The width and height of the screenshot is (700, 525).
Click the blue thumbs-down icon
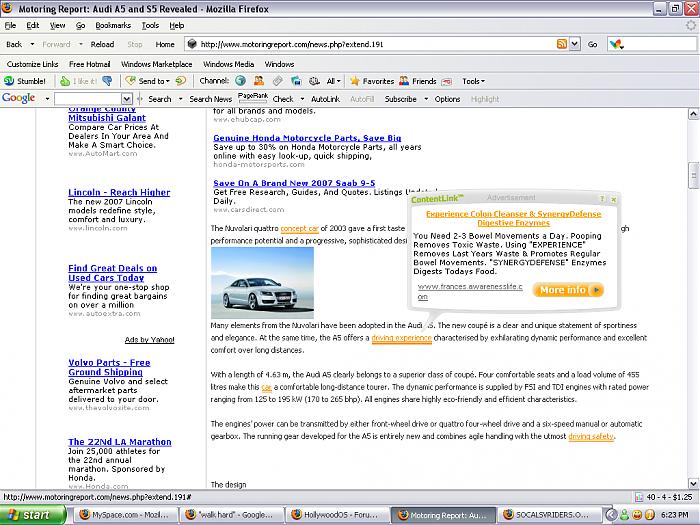(107, 81)
